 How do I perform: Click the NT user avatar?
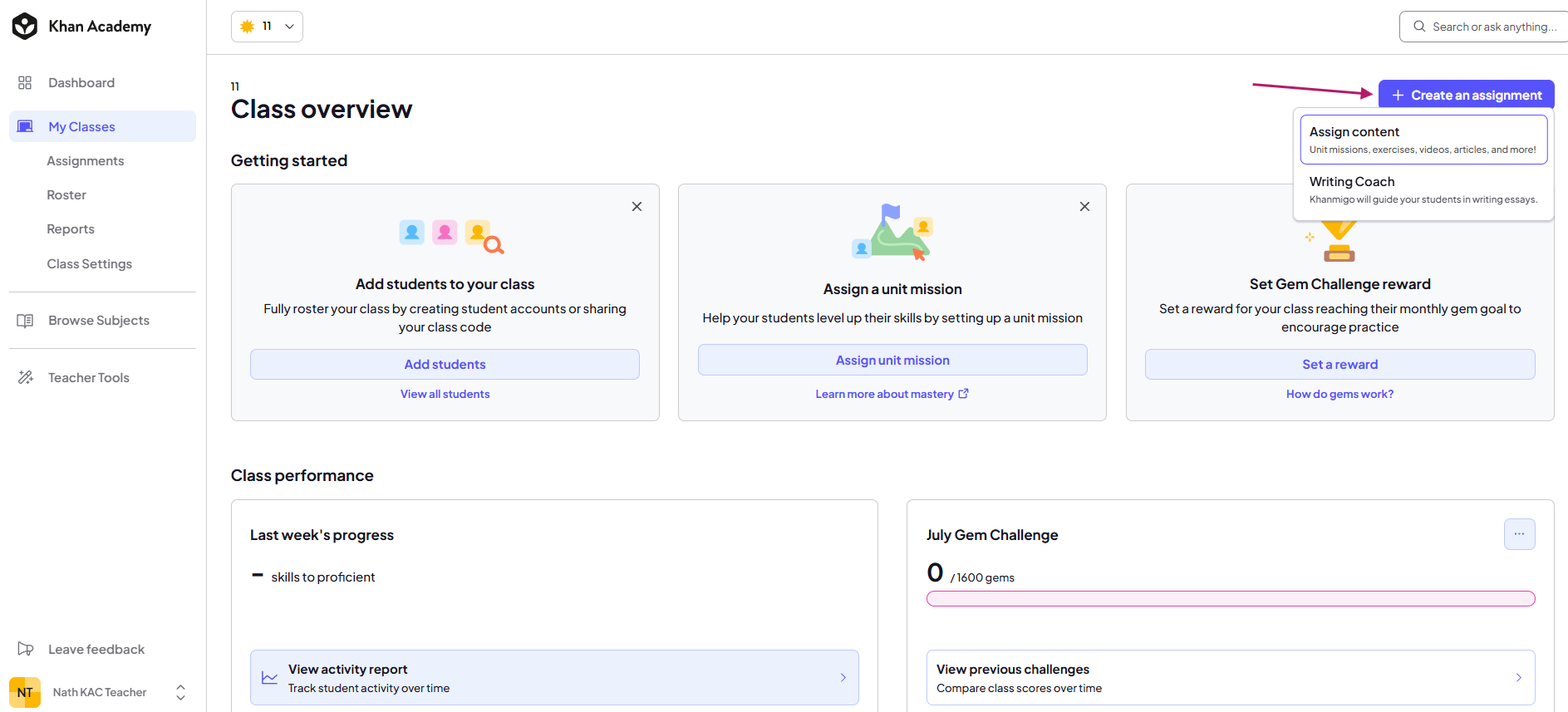(x=25, y=692)
